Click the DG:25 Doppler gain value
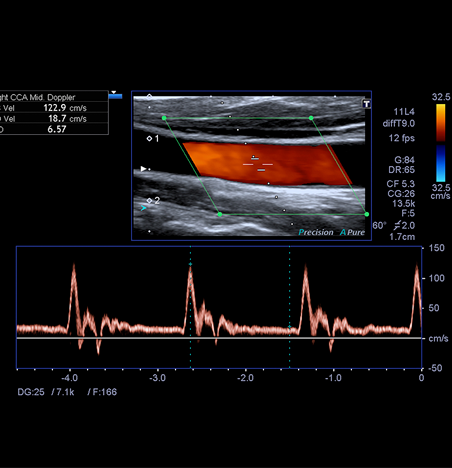452x468 pixels. (x=31, y=392)
